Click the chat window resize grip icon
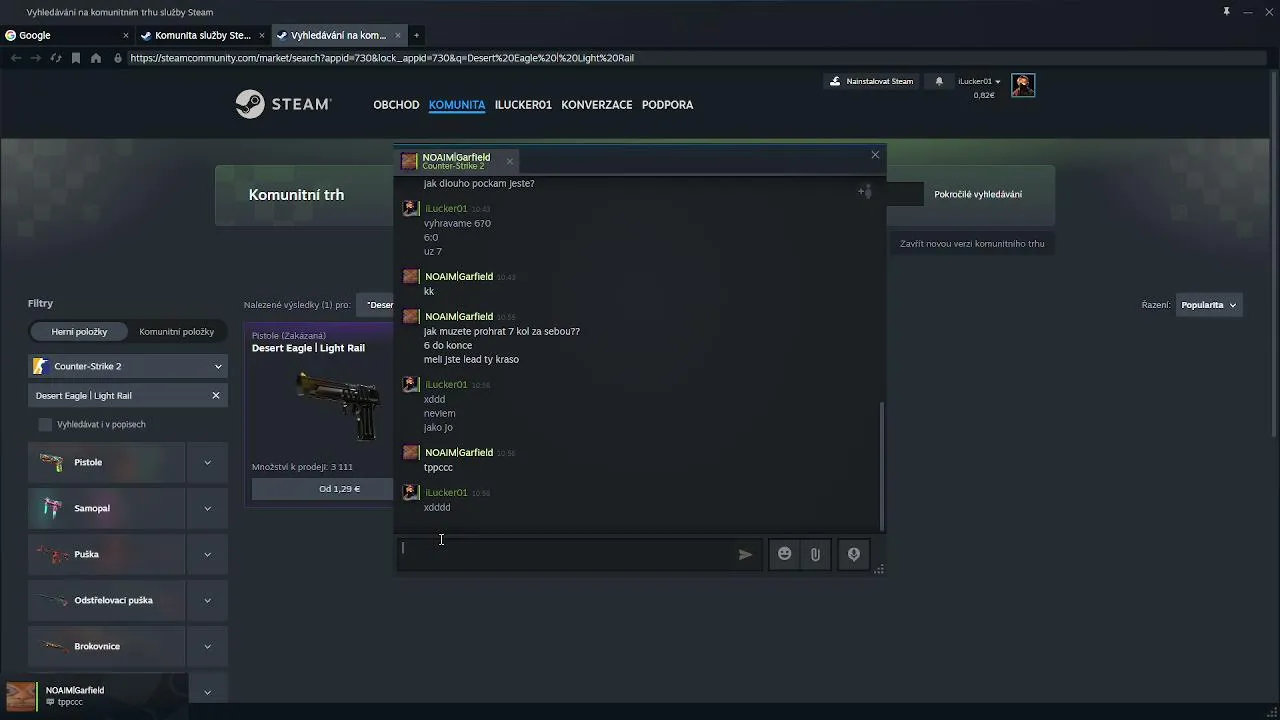 (x=879, y=569)
